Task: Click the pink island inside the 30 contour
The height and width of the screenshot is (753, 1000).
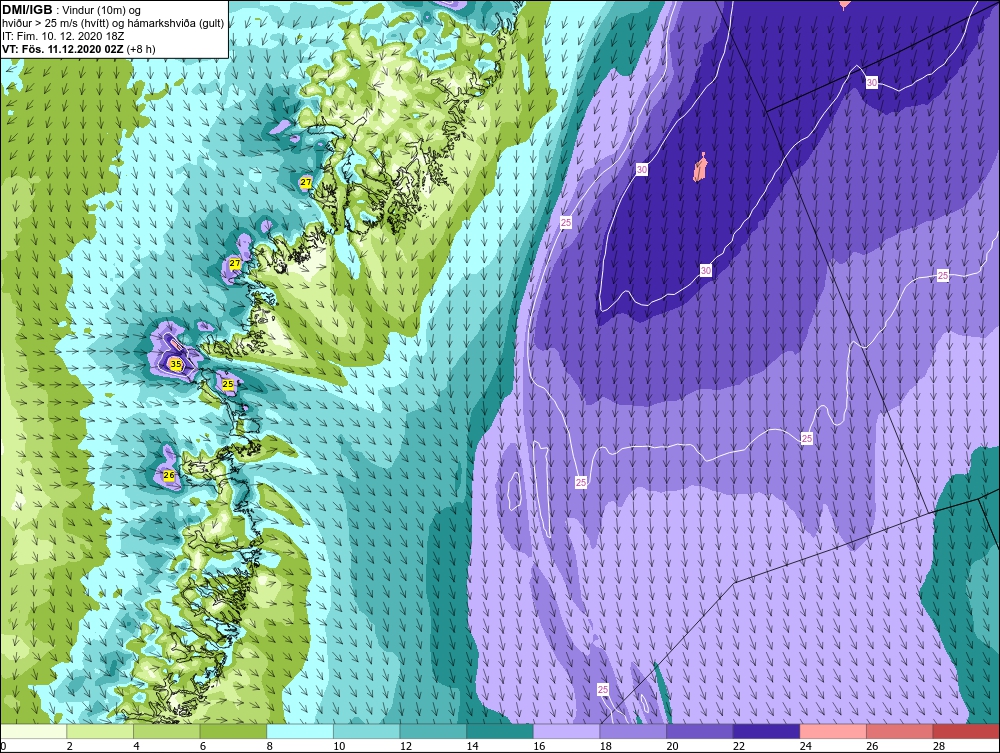Action: 700,168
